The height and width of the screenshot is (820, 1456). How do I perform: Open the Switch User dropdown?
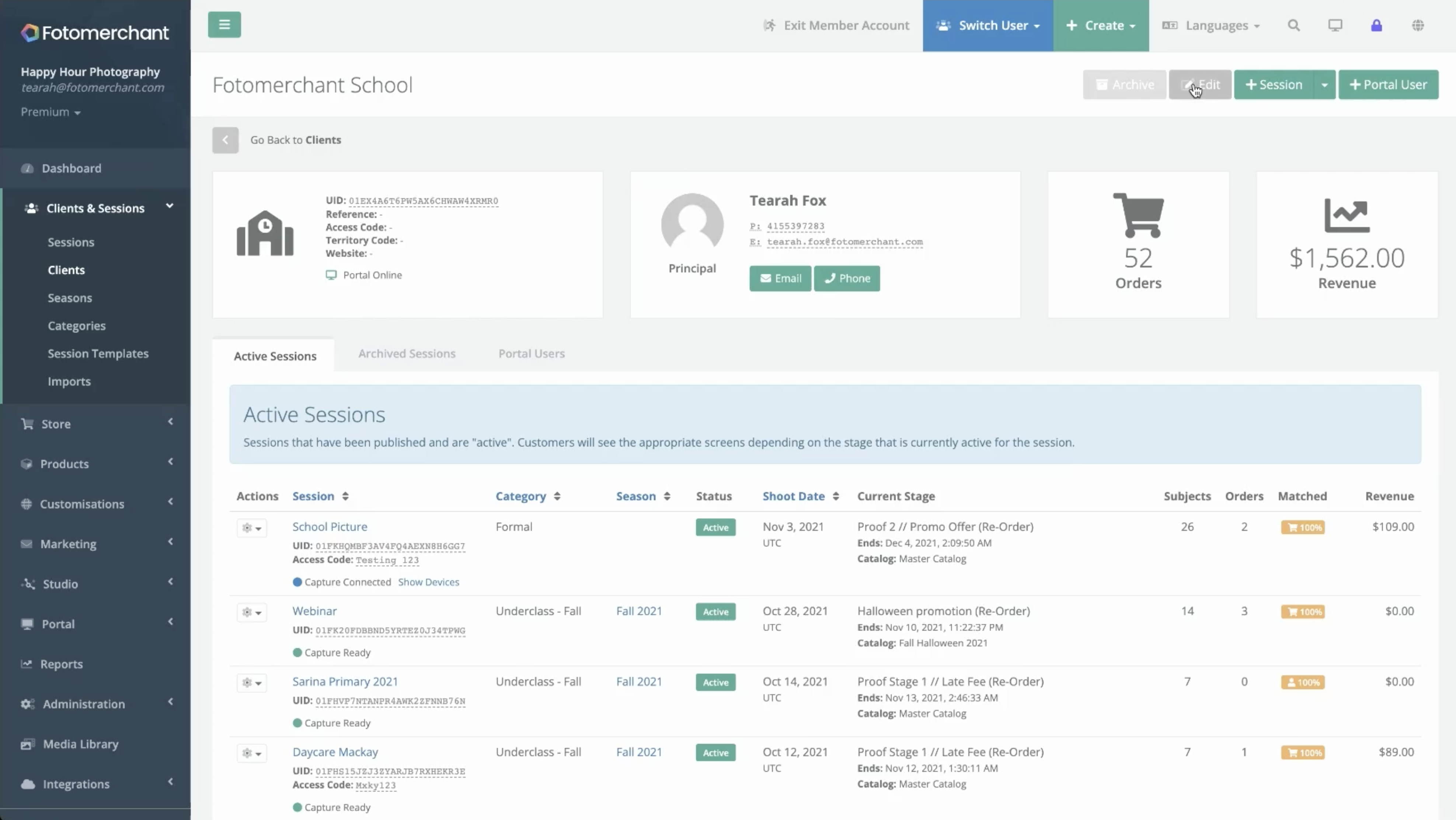point(988,25)
